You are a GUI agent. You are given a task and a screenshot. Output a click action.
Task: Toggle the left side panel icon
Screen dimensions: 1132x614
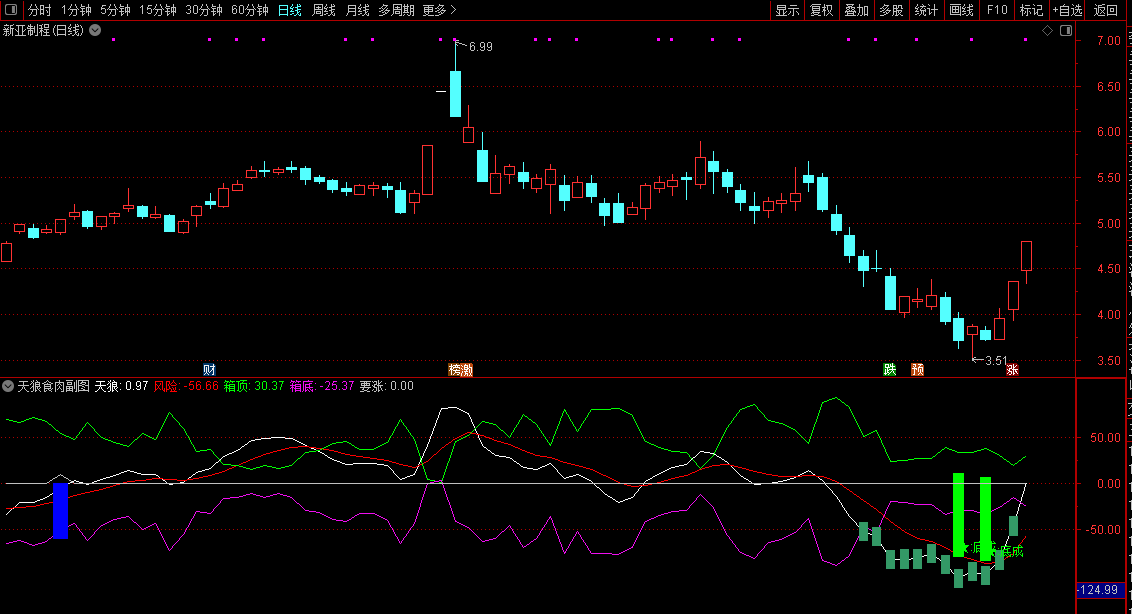[11, 9]
